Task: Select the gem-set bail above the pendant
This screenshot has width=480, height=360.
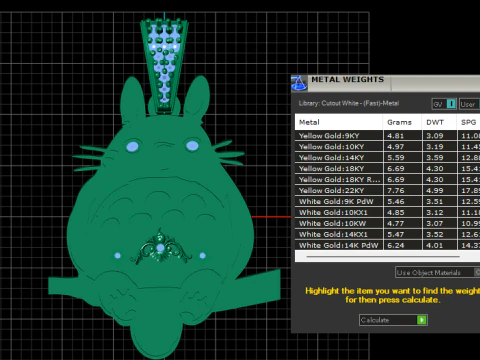Action: pos(164,66)
